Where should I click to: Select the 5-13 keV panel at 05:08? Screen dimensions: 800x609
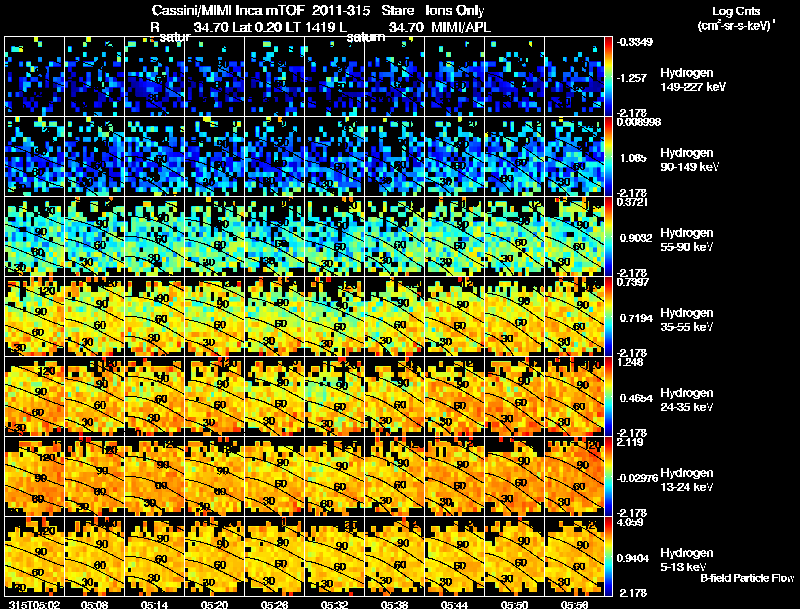94,556
